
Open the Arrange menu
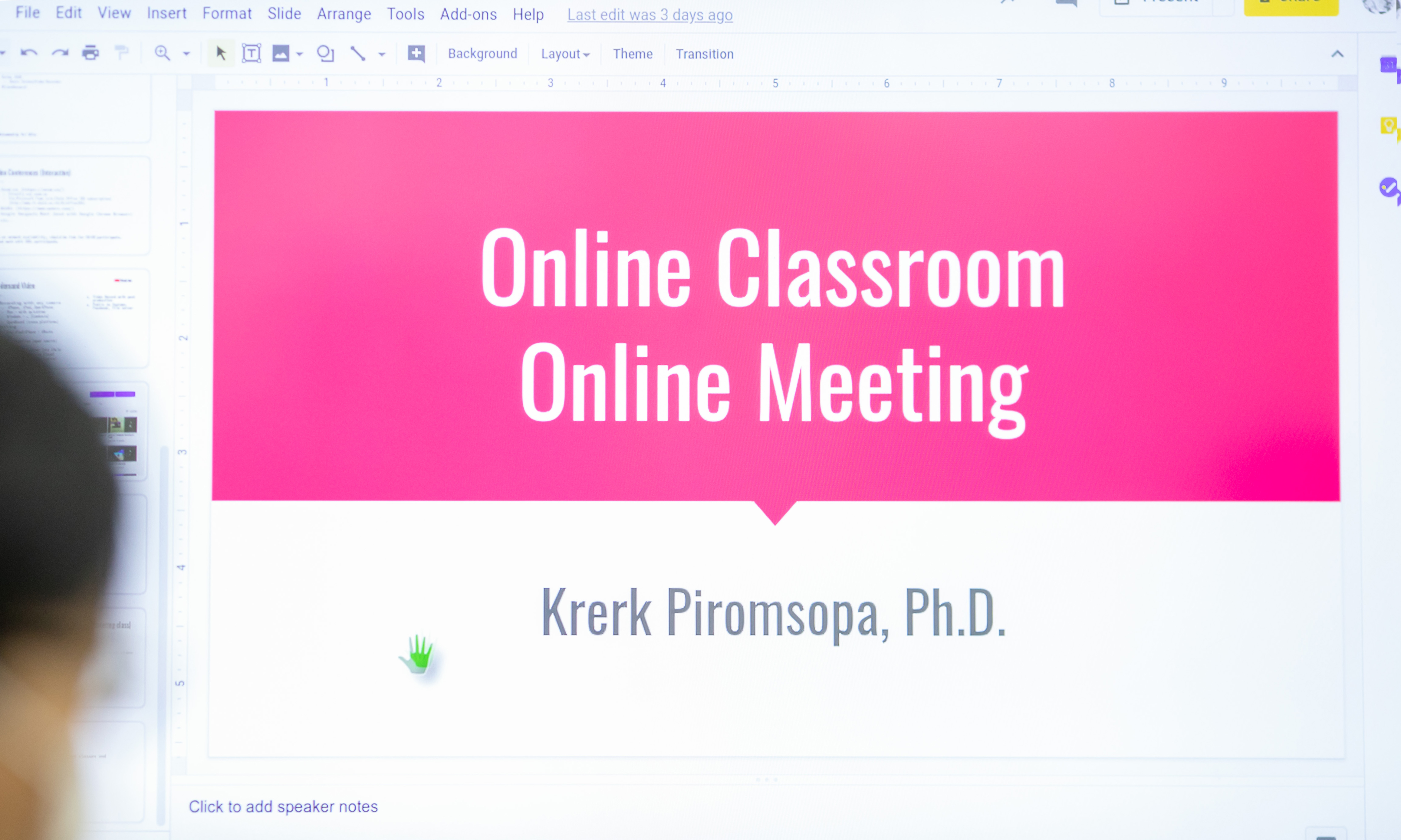[x=344, y=14]
